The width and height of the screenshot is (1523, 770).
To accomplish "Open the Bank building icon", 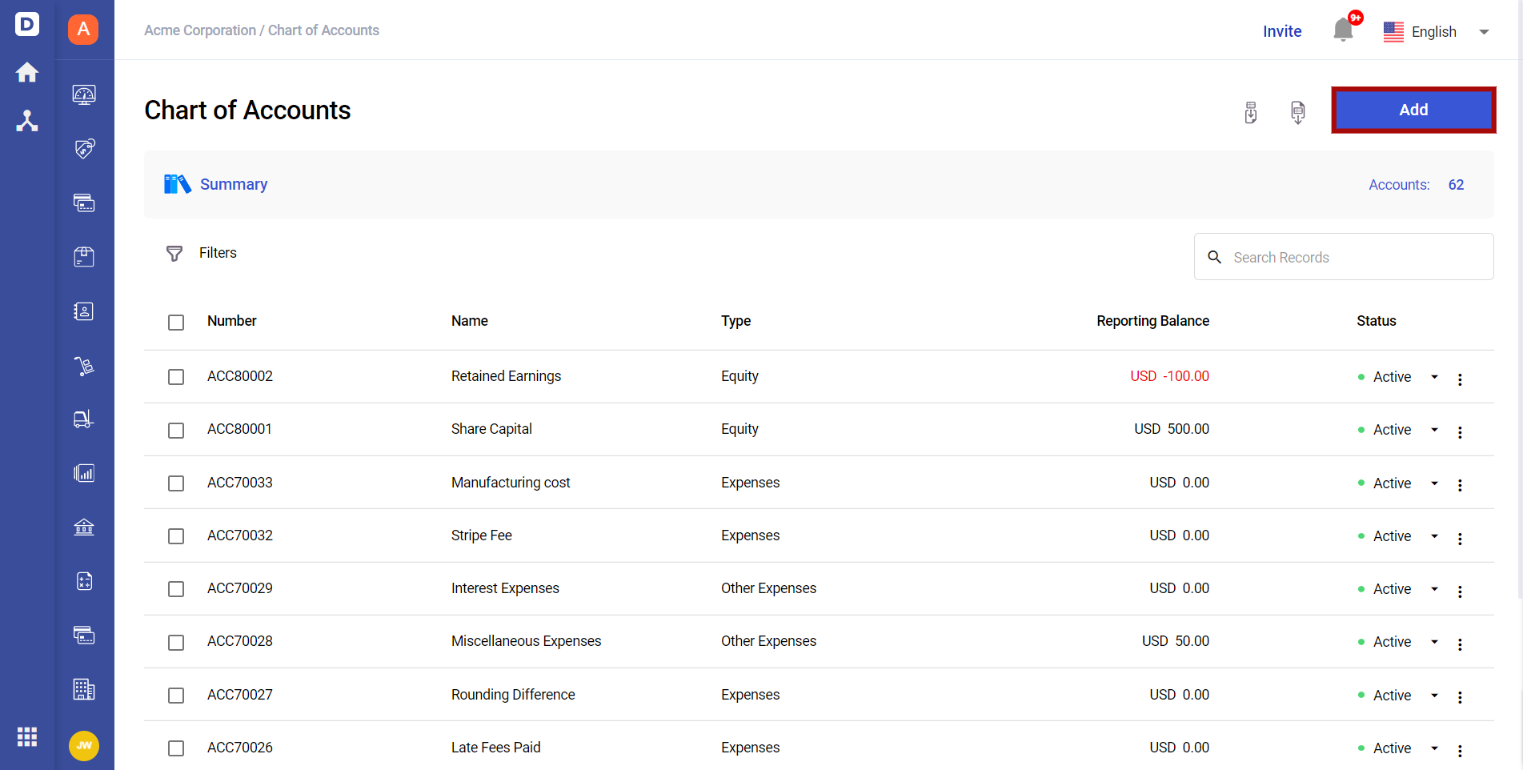I will (84, 527).
